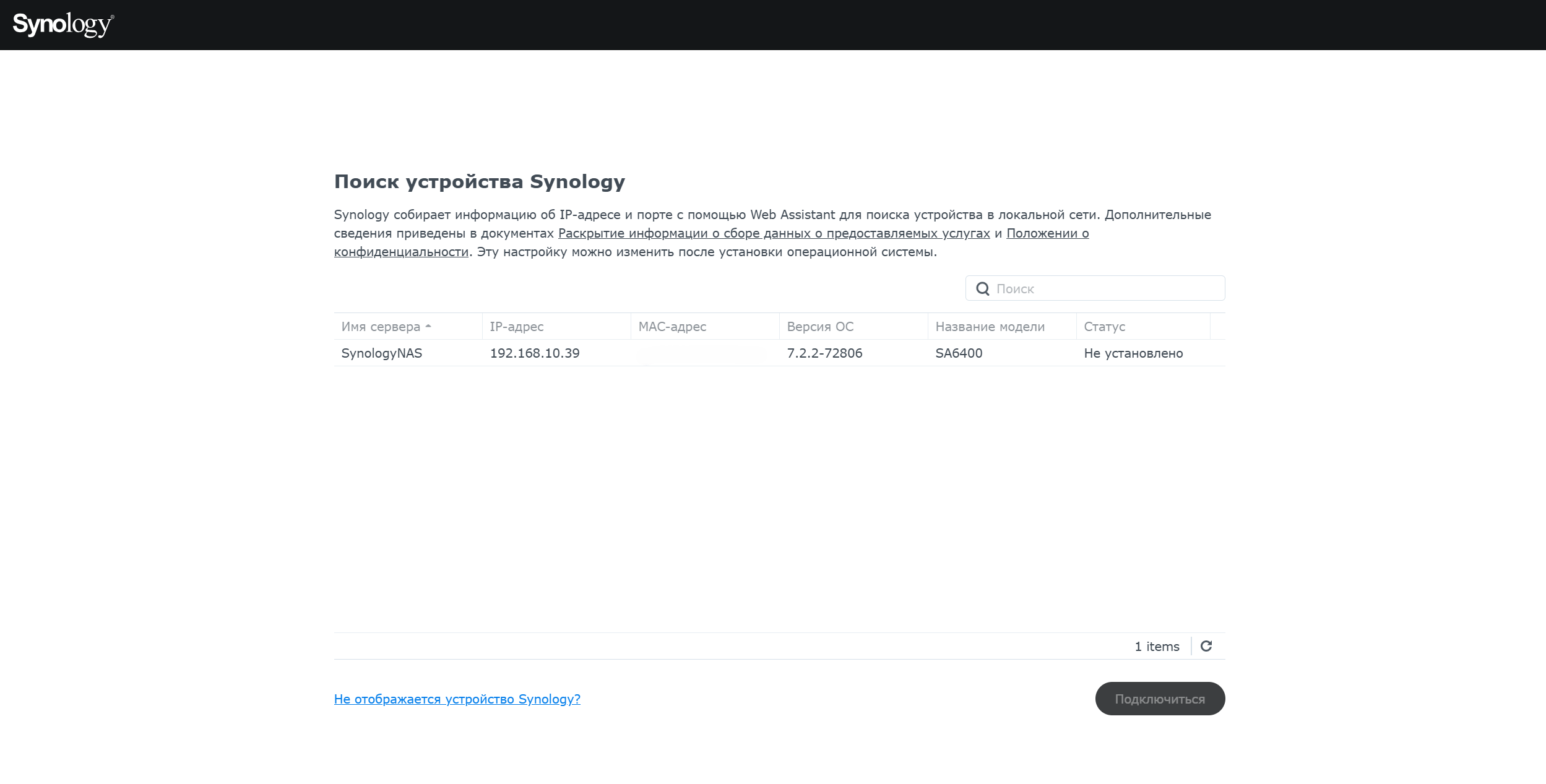Open Положении о конфиденциальности link
The image size is (1546, 784).
(x=1048, y=233)
